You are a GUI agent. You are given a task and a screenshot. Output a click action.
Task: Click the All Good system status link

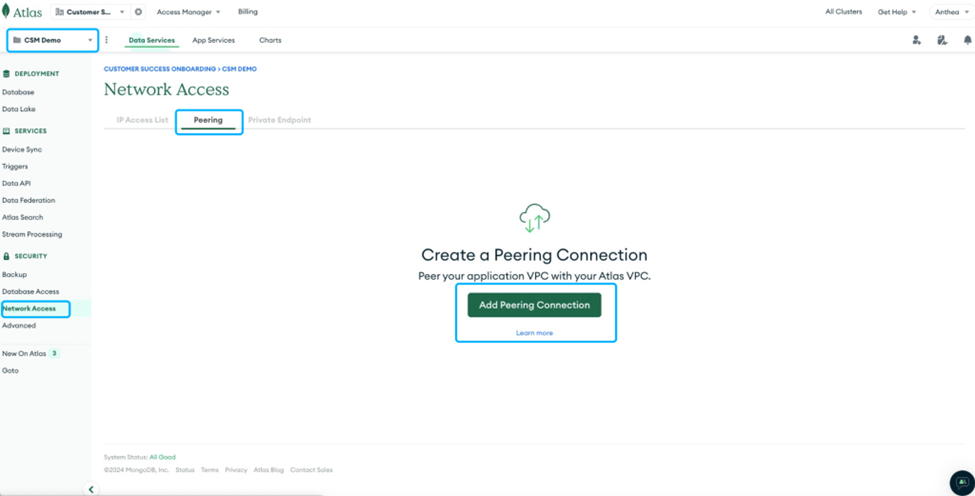coord(162,457)
